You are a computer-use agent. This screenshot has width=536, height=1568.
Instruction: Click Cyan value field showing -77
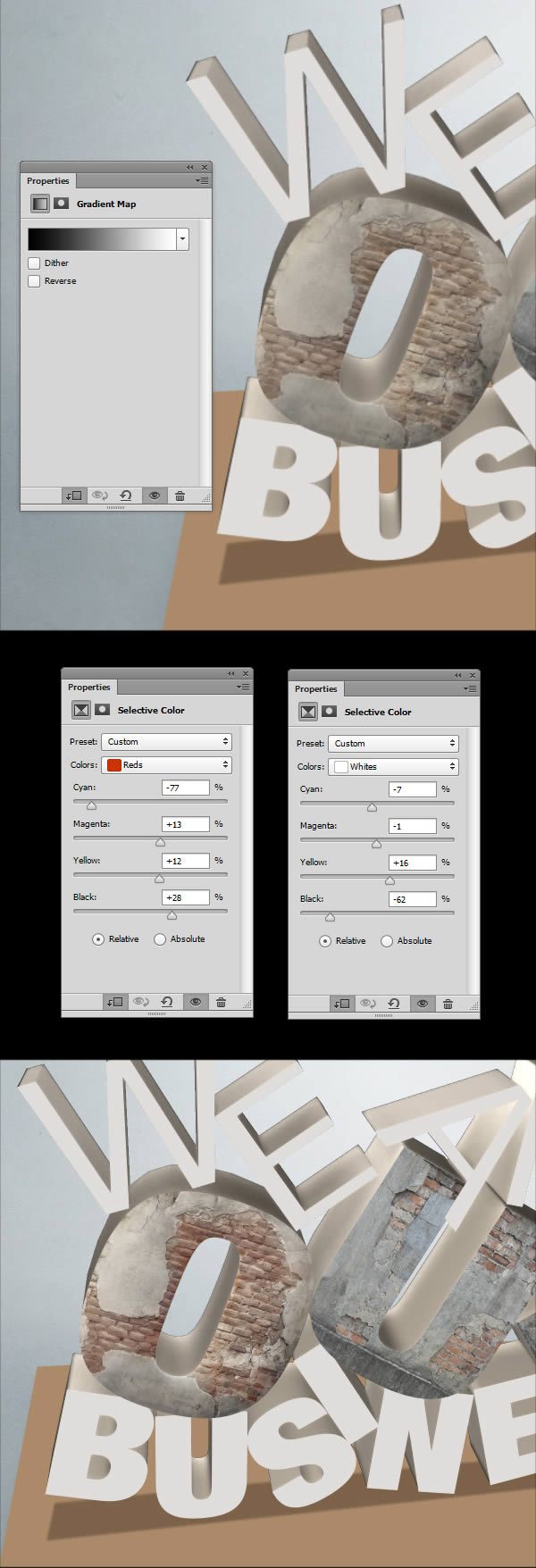click(186, 788)
